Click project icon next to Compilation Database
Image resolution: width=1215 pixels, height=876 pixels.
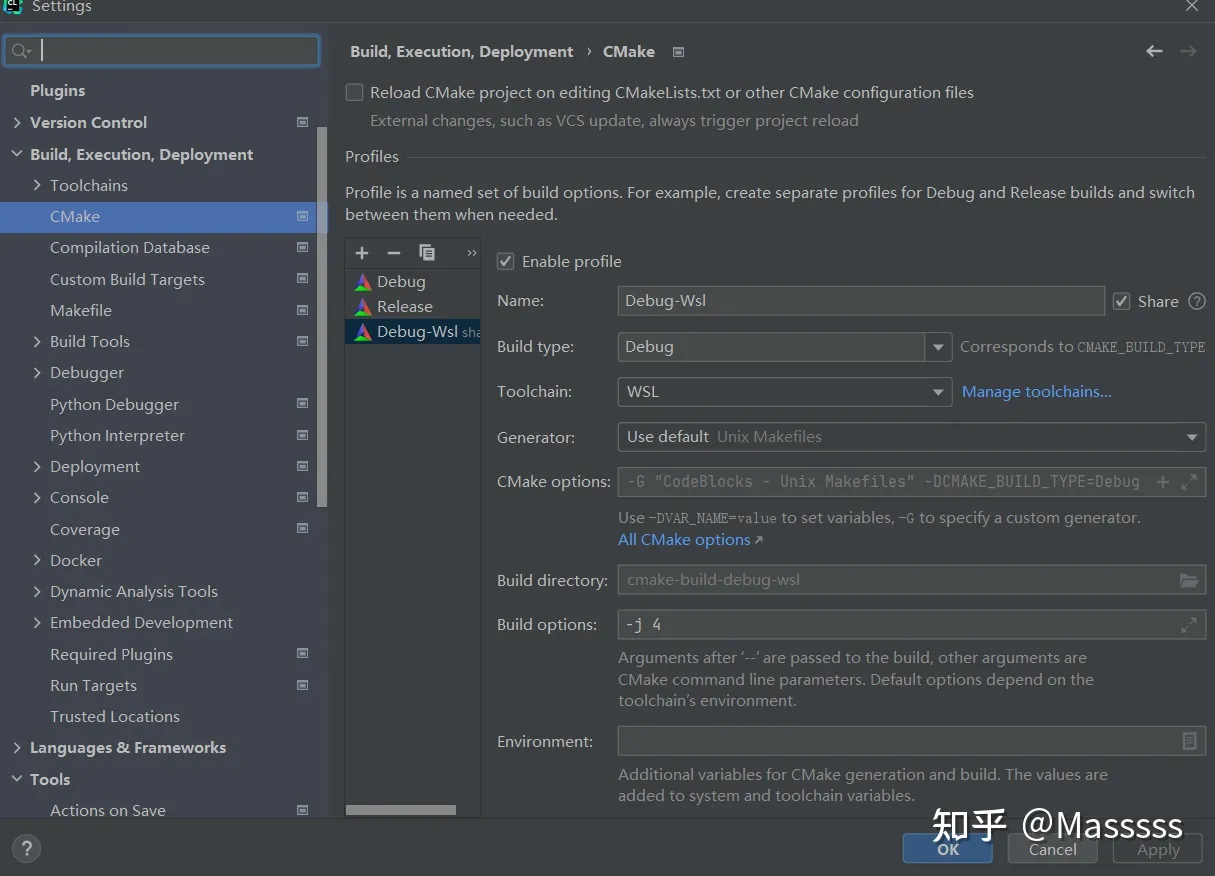[303, 247]
